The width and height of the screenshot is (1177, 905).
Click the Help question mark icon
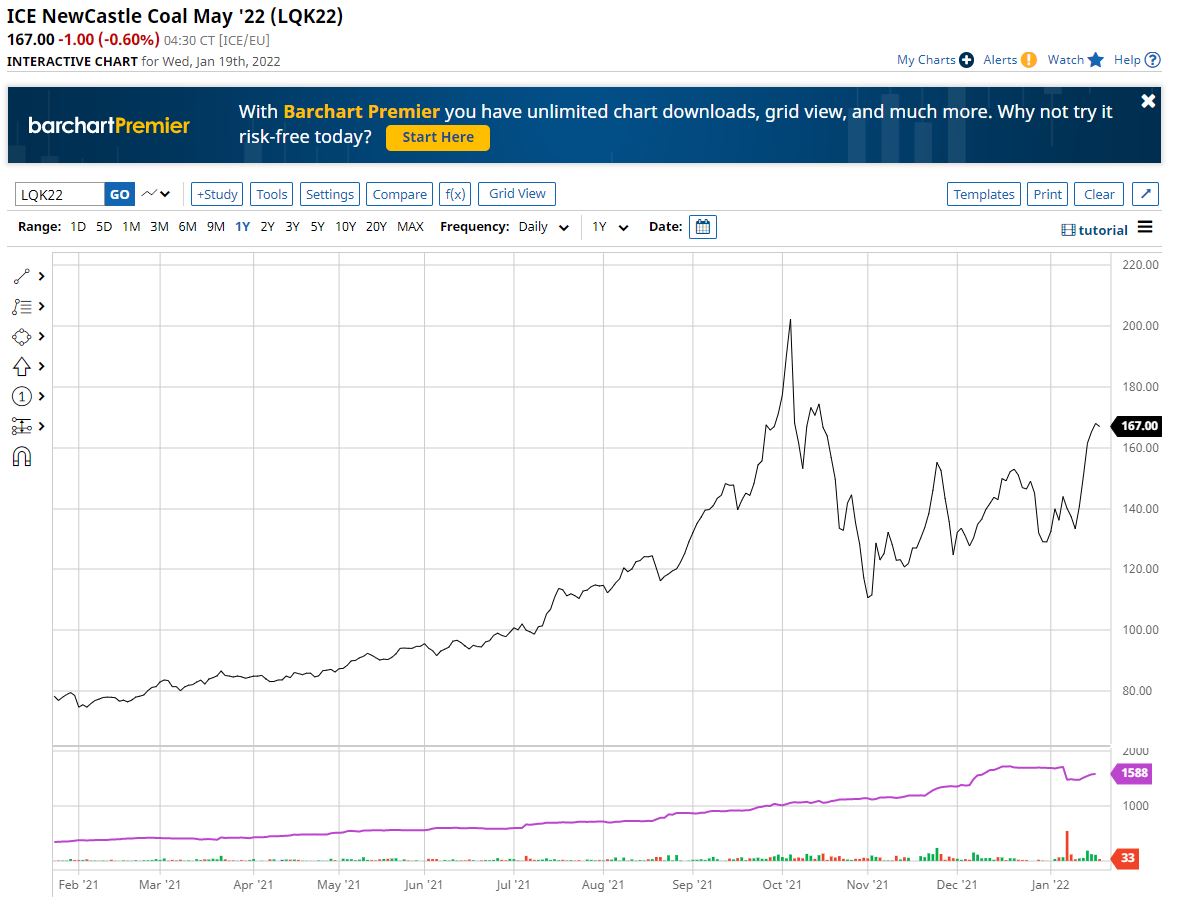tap(1153, 60)
